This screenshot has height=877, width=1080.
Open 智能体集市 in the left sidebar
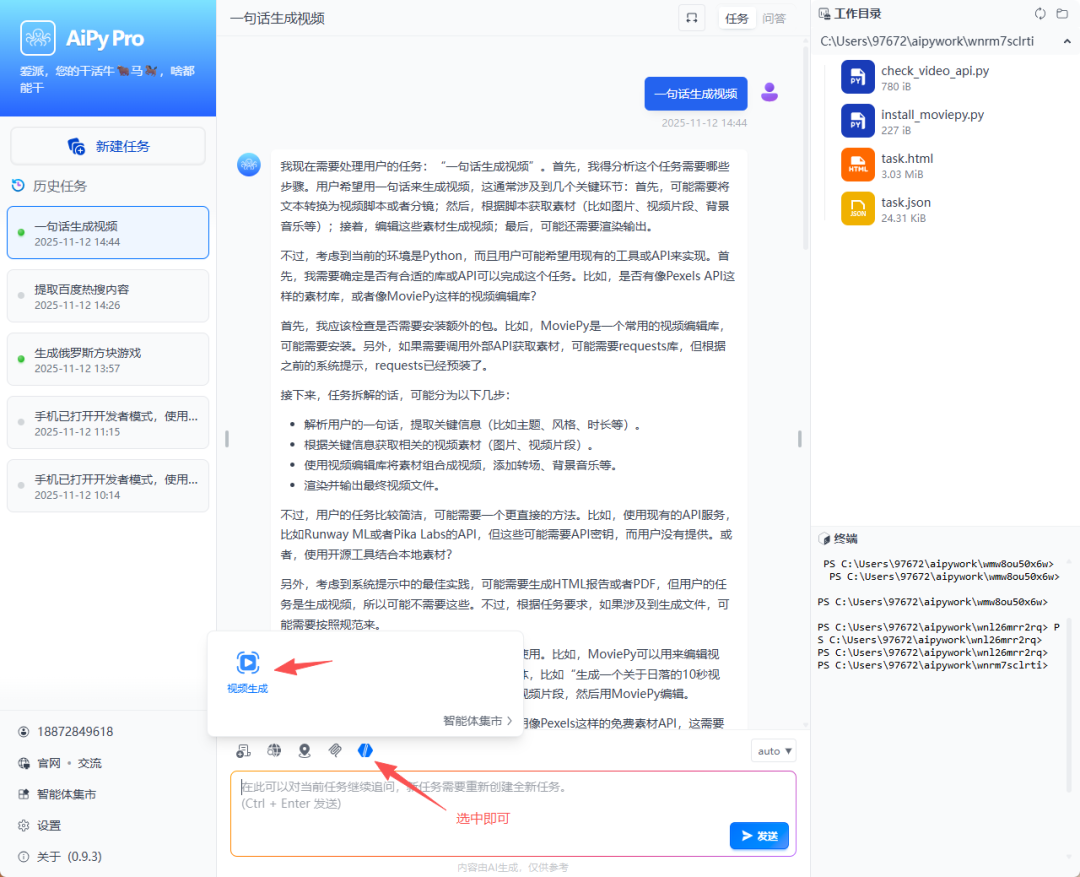click(x=66, y=794)
